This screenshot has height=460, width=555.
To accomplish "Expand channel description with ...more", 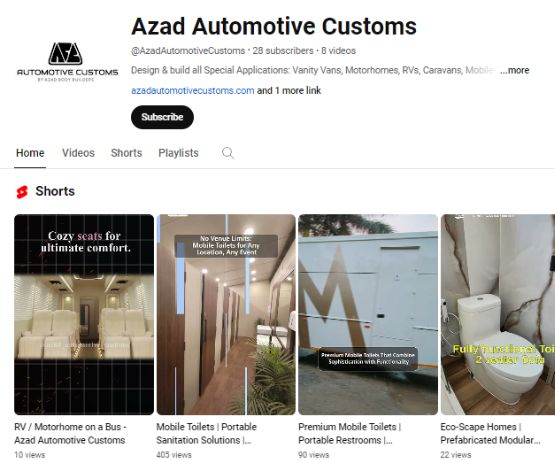I will pos(515,70).
